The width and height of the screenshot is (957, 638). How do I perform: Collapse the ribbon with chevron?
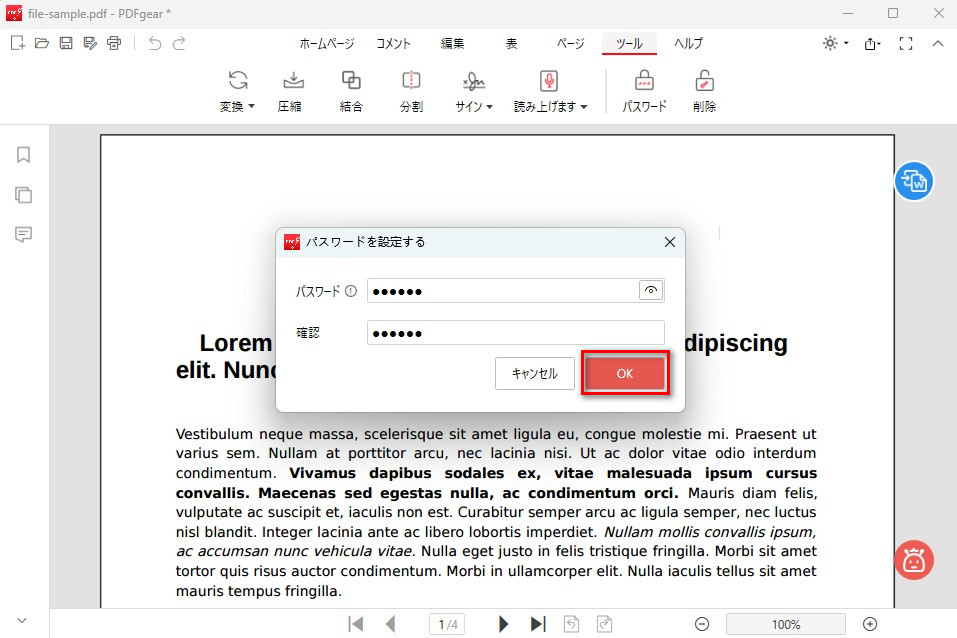click(938, 43)
